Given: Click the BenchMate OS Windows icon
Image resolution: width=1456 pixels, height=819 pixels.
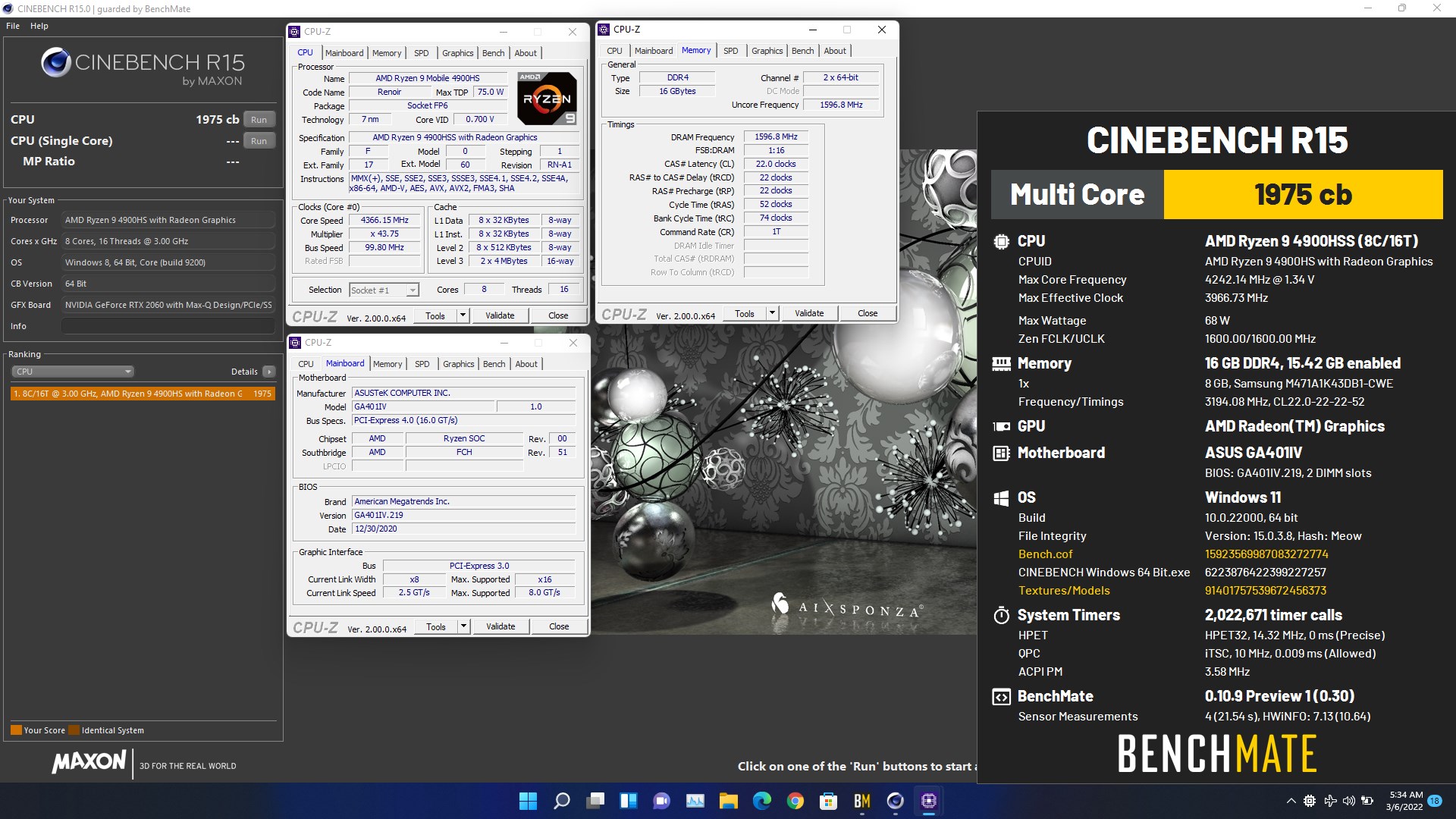Looking at the screenshot, I should coord(1001,498).
